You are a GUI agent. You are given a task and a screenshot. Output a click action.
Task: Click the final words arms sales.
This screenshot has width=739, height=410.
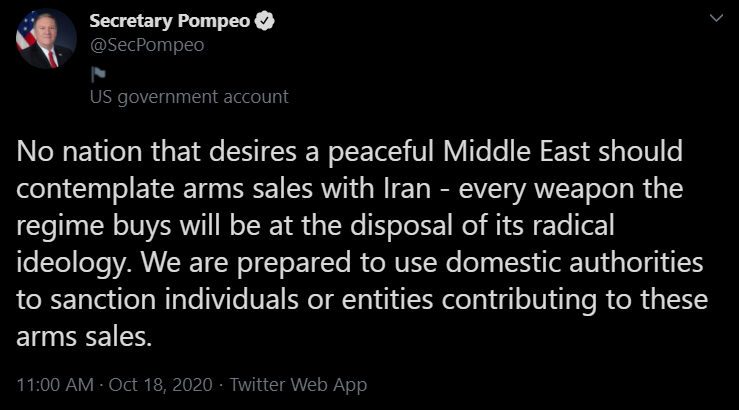pyautogui.click(x=85, y=337)
